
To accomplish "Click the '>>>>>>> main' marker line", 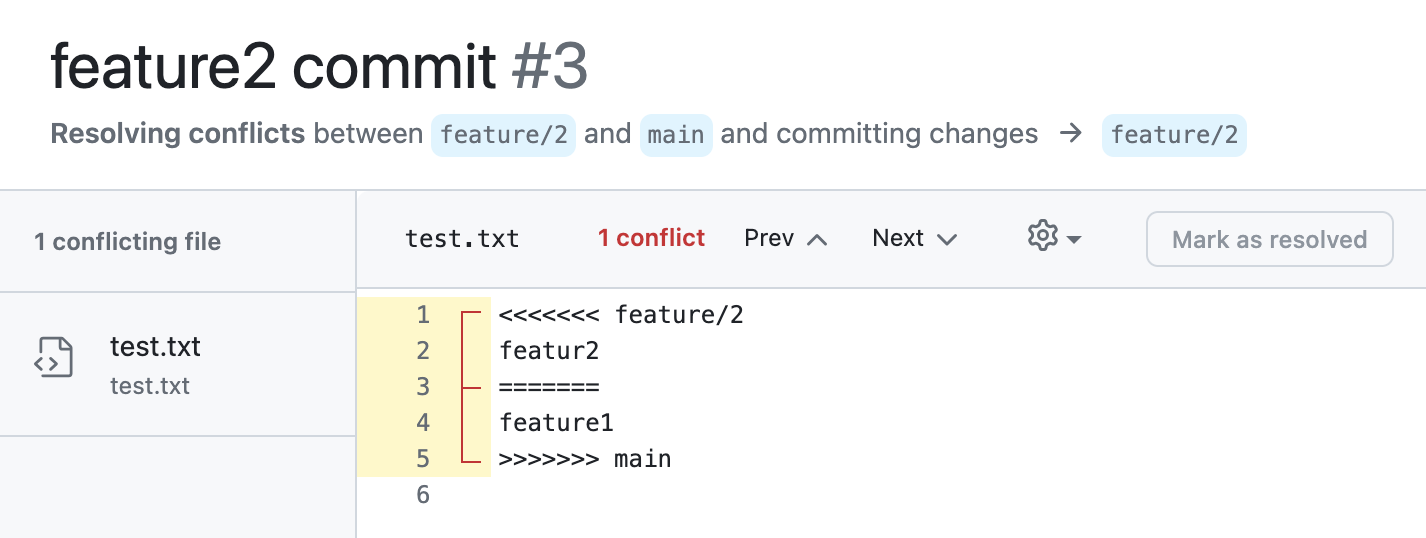I will point(585,459).
